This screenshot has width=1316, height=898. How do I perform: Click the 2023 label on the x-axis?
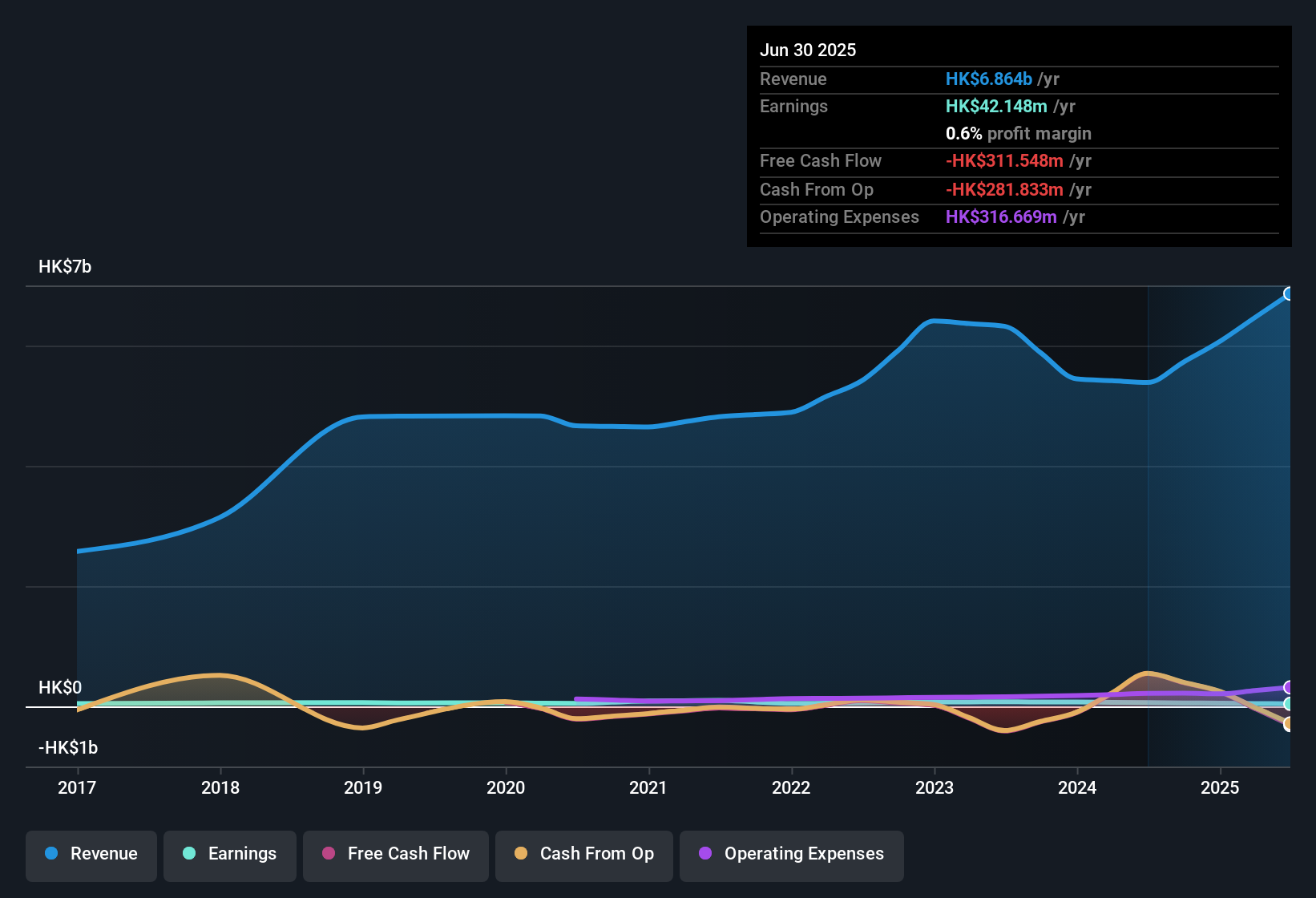(x=935, y=788)
